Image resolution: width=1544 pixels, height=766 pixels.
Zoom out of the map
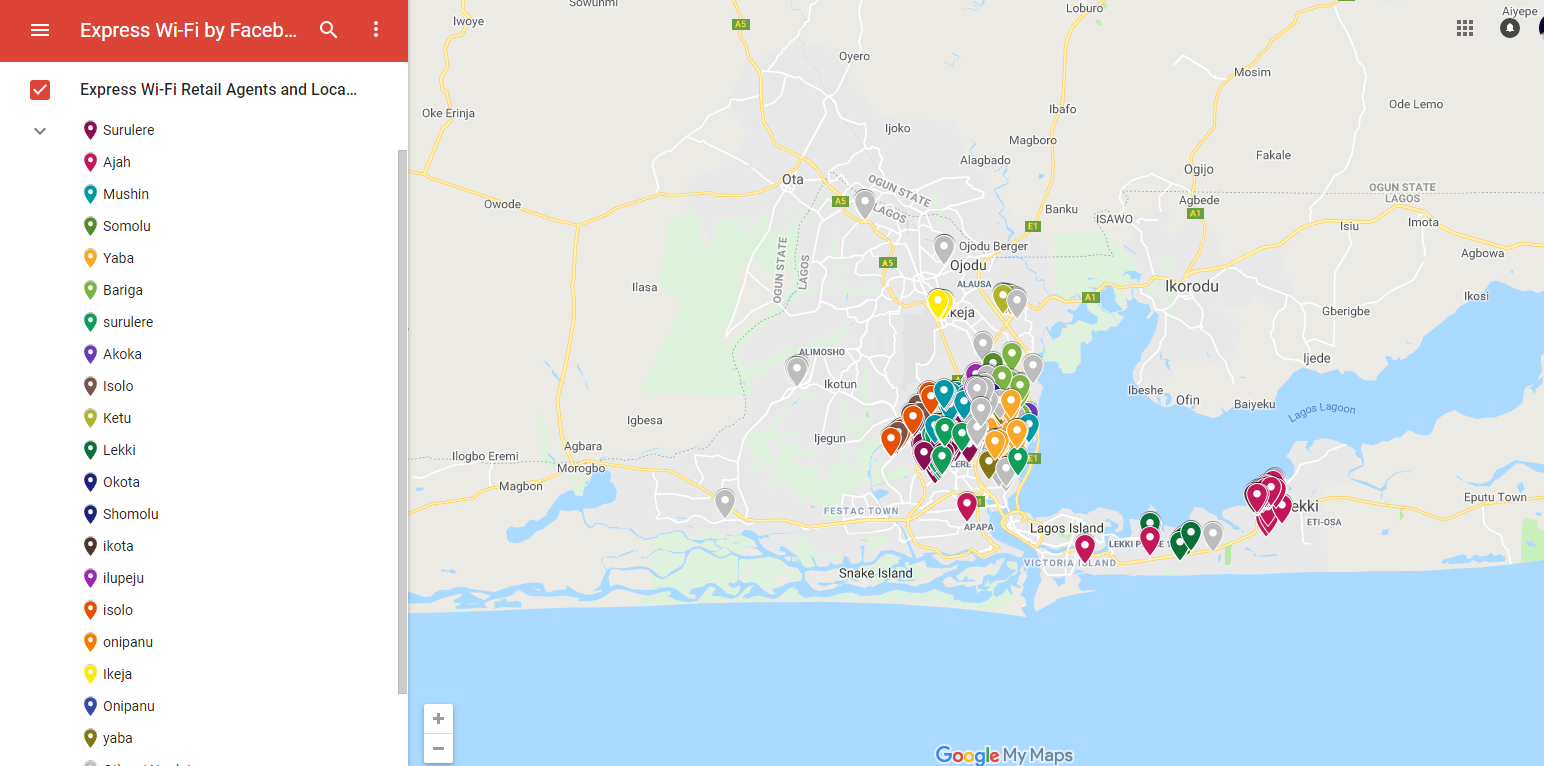[x=438, y=748]
